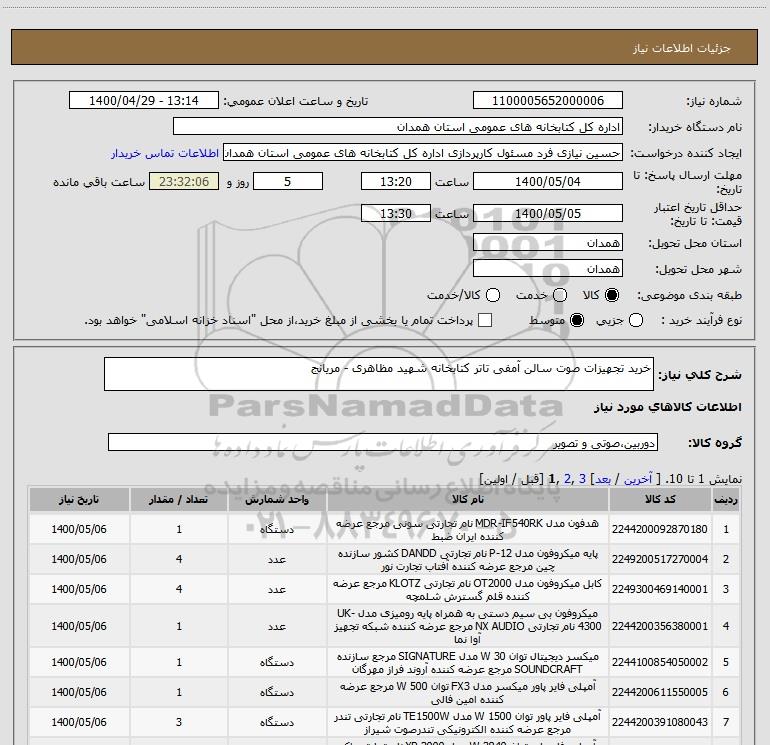Click the TE1500W power amplifier name
Viewport: 770px width, 745px height.
[468, 722]
